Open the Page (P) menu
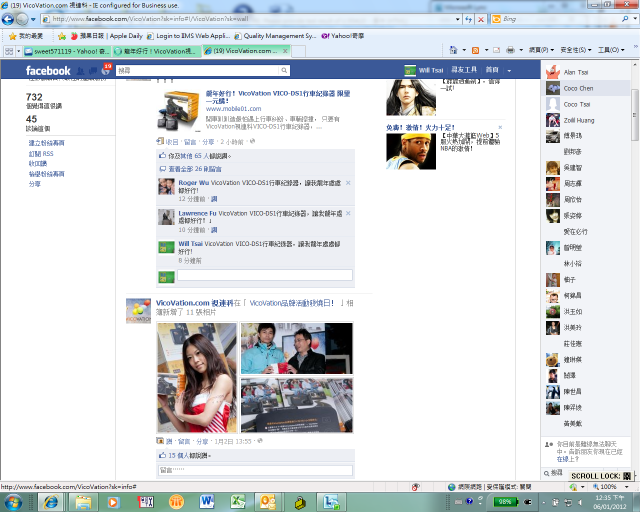This screenshot has width=640, height=512. point(541,50)
